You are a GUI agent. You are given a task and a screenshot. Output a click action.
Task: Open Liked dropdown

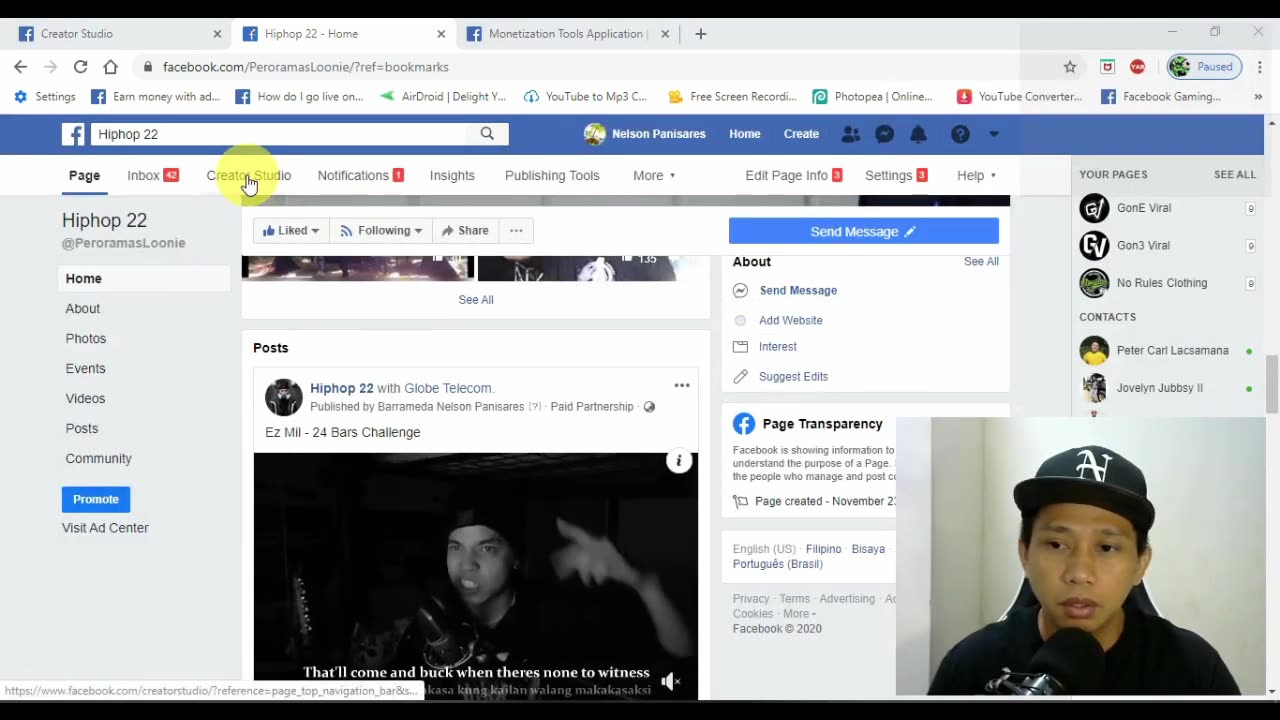[291, 231]
